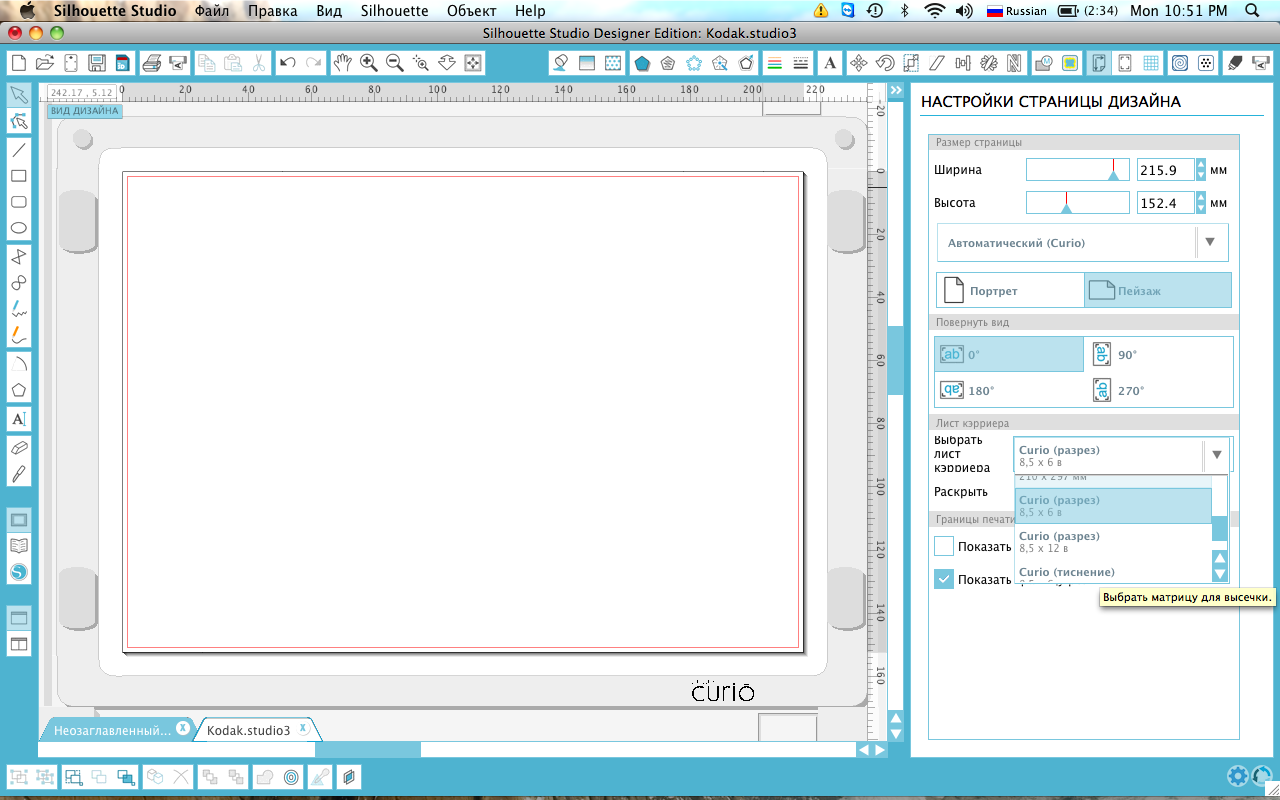1280x800 pixels.
Task: Adjust the Высота height slider
Action: (1078, 202)
